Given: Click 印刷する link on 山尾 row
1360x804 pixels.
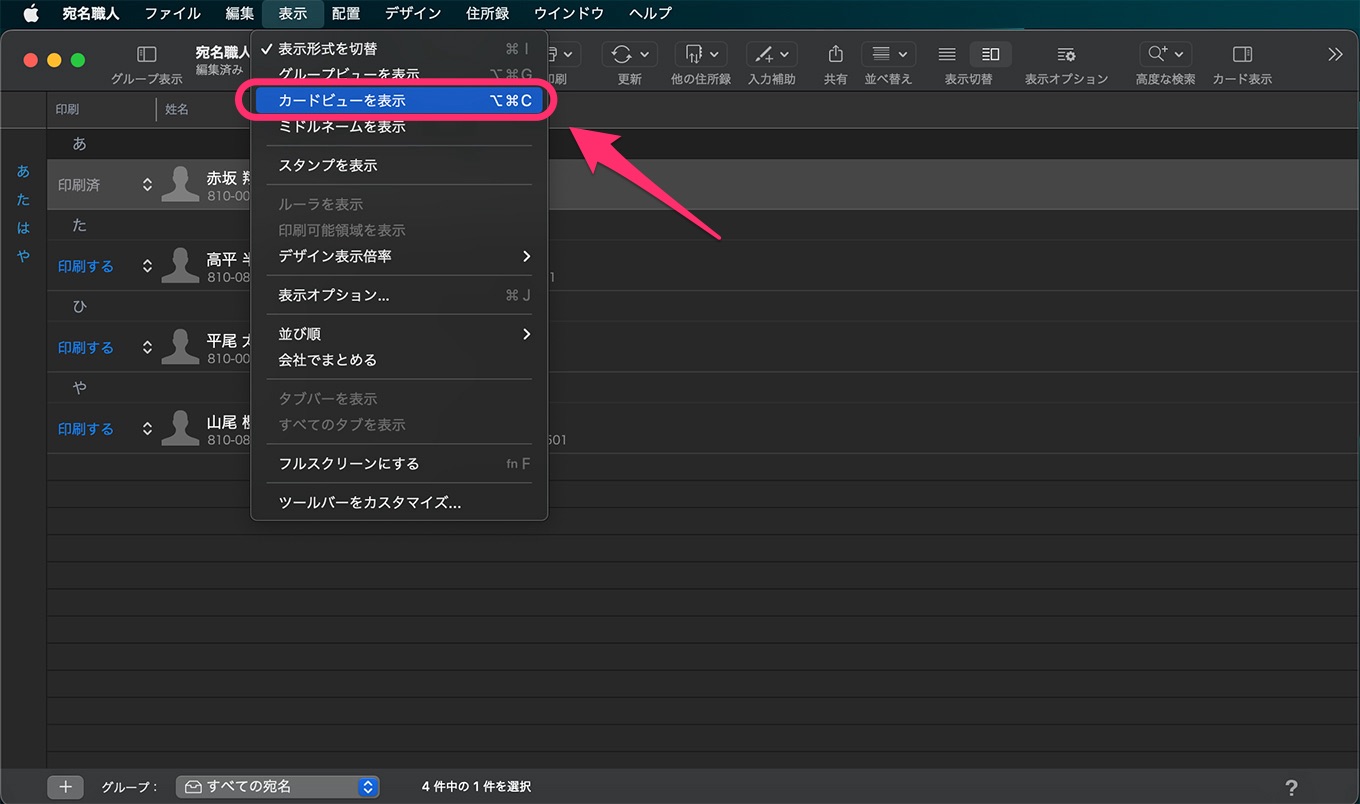Looking at the screenshot, I should point(86,428).
